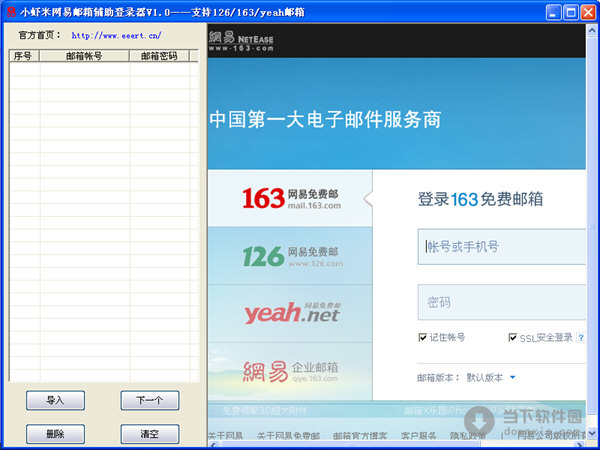Click the 序号 column header

coord(24,56)
